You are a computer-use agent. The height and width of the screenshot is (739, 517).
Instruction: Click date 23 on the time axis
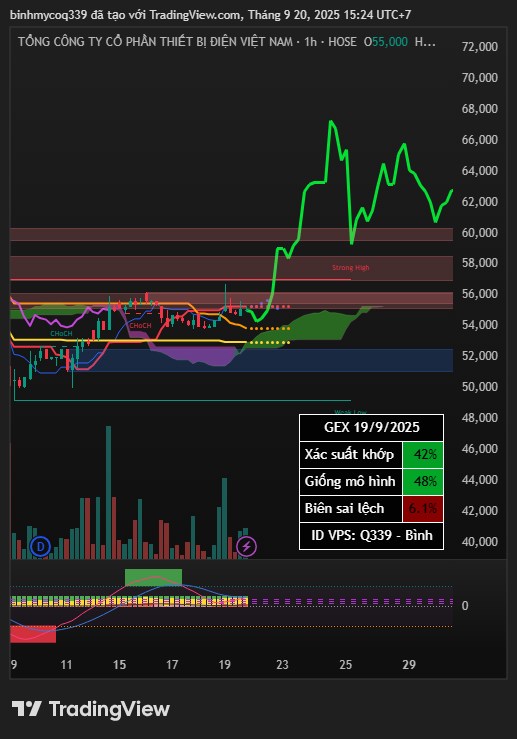point(282,665)
